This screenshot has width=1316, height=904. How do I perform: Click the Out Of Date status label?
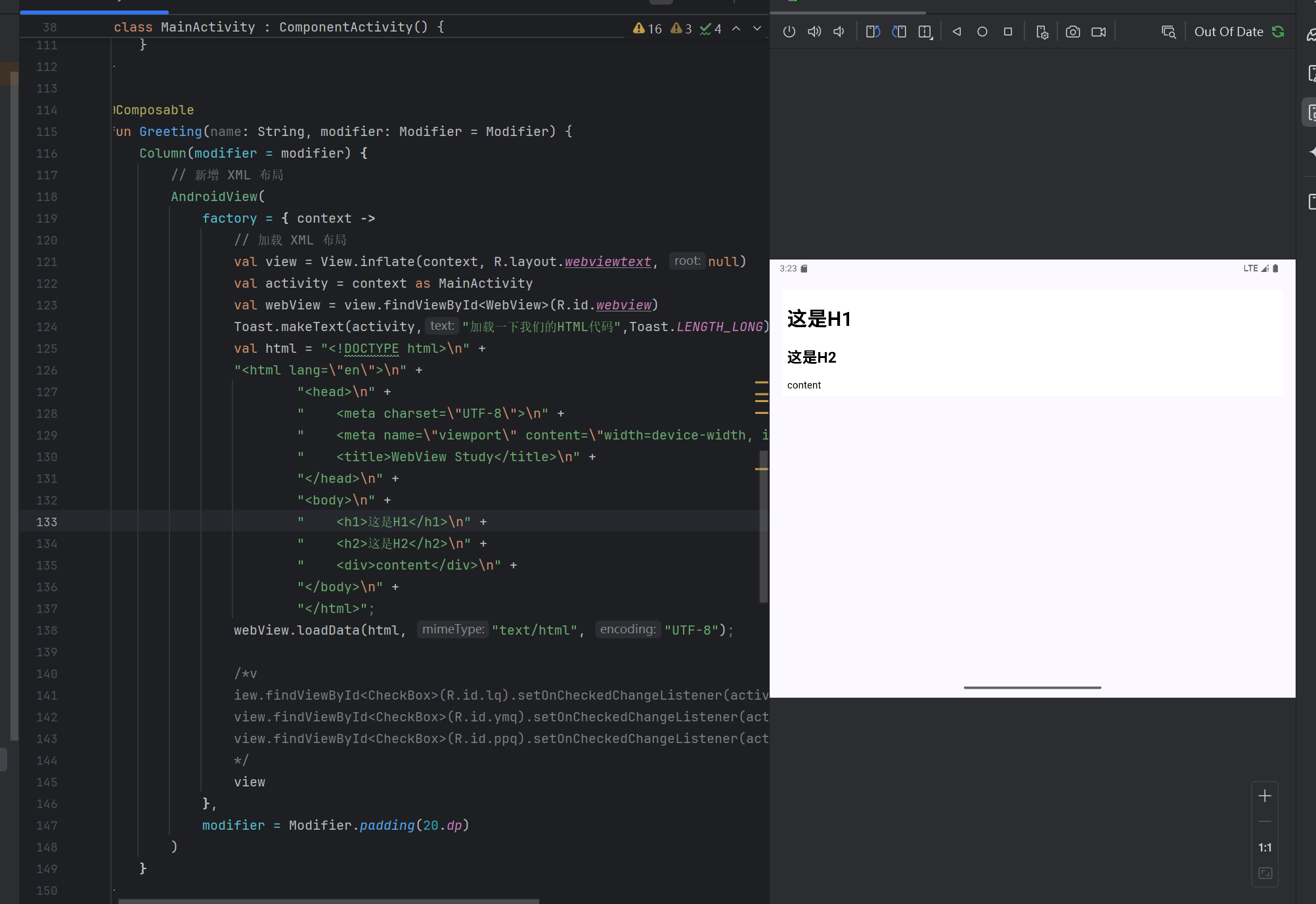pyautogui.click(x=1229, y=32)
